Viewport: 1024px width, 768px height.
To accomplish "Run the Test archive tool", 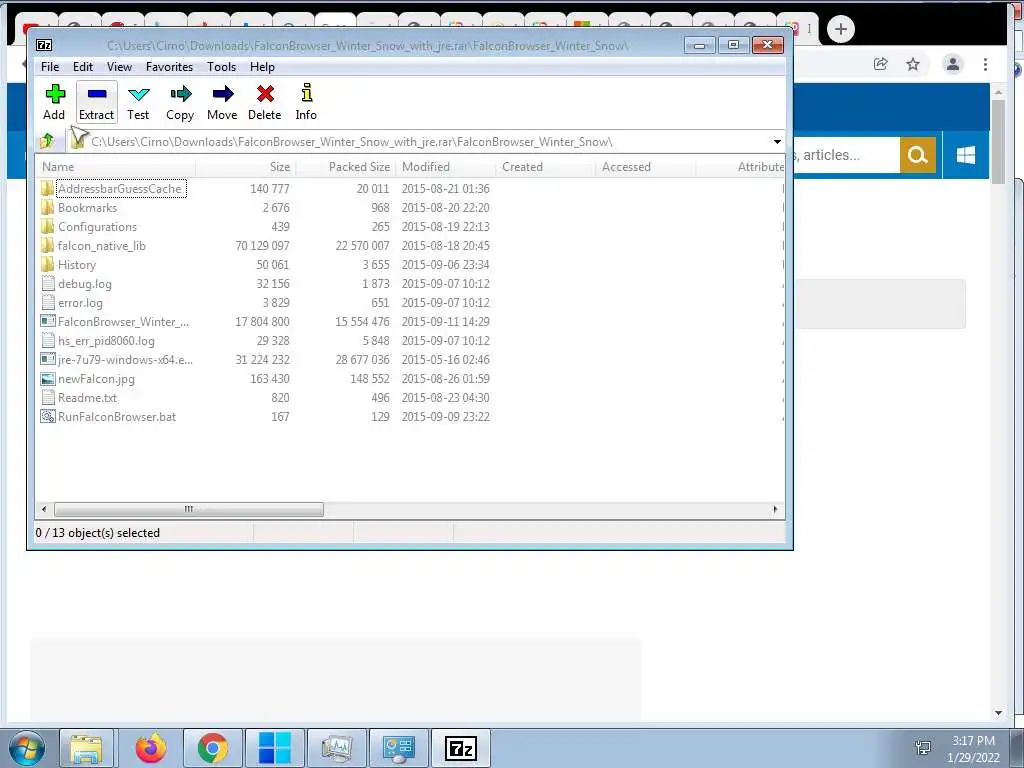I will tap(138, 102).
